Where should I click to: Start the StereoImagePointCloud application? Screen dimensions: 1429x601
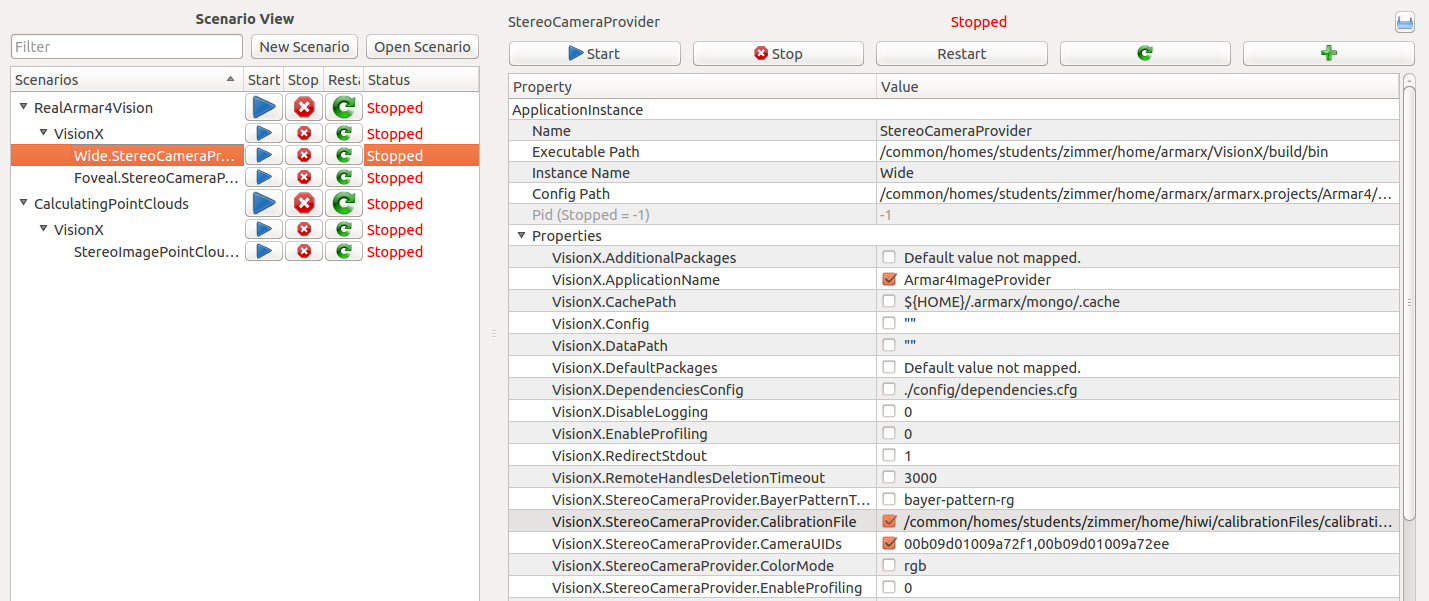(264, 251)
